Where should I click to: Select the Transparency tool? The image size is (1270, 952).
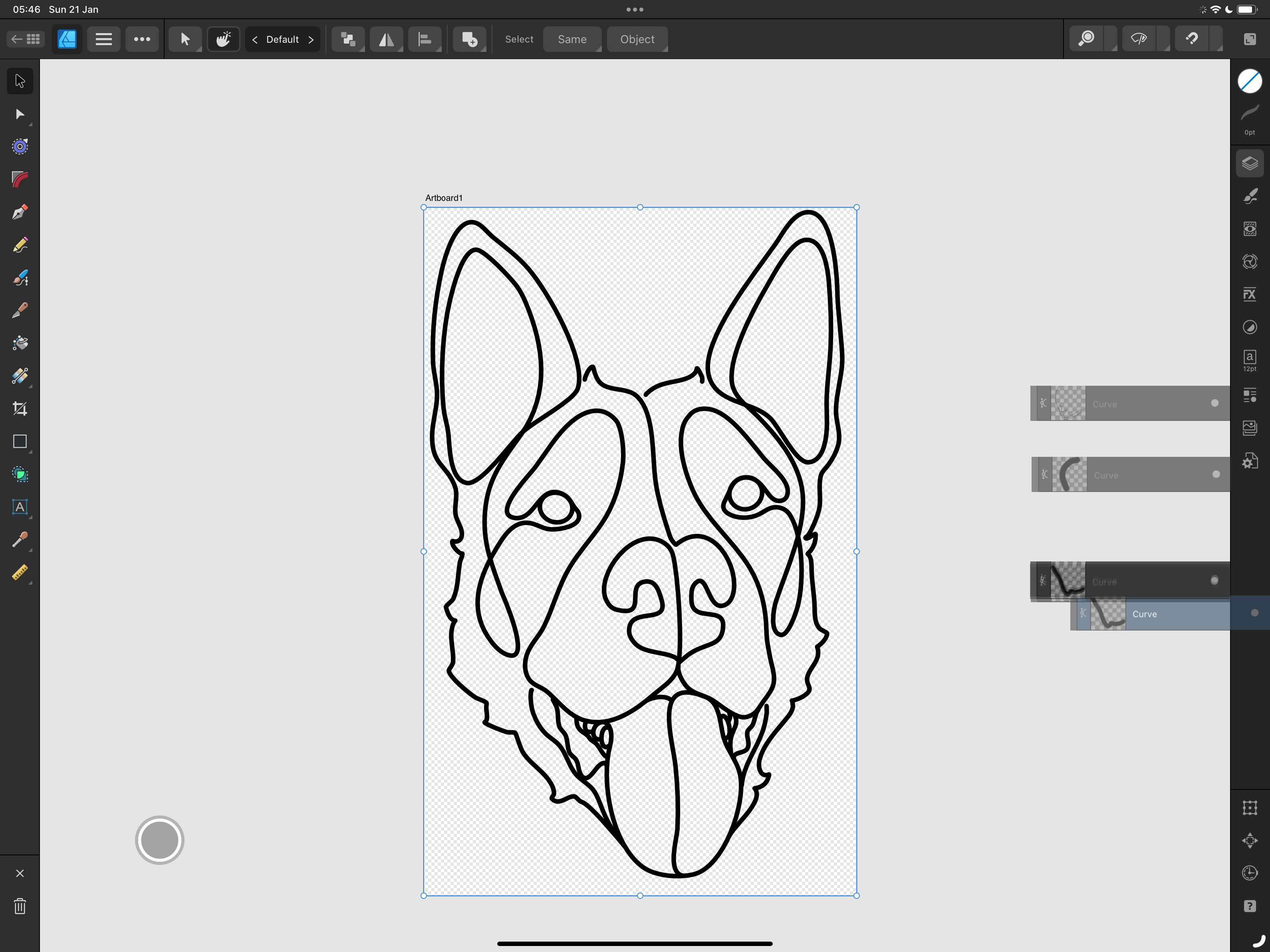tap(20, 376)
